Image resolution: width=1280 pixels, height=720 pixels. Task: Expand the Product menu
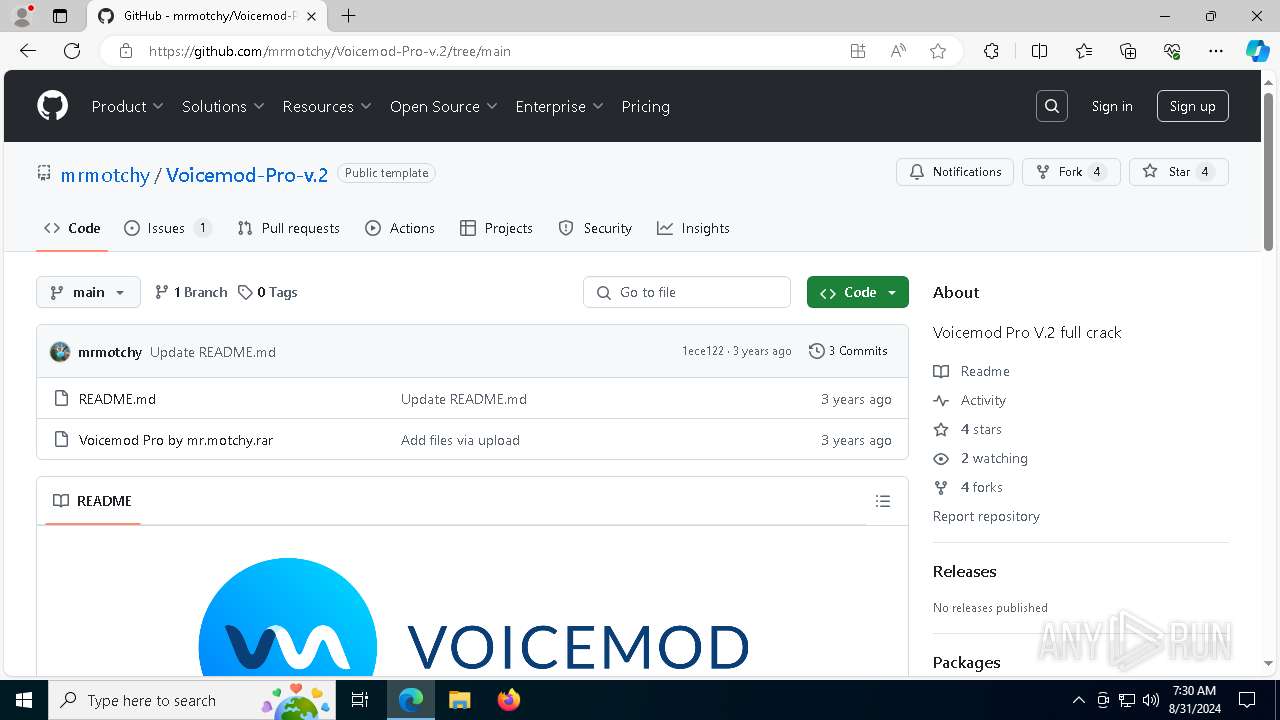(127, 106)
